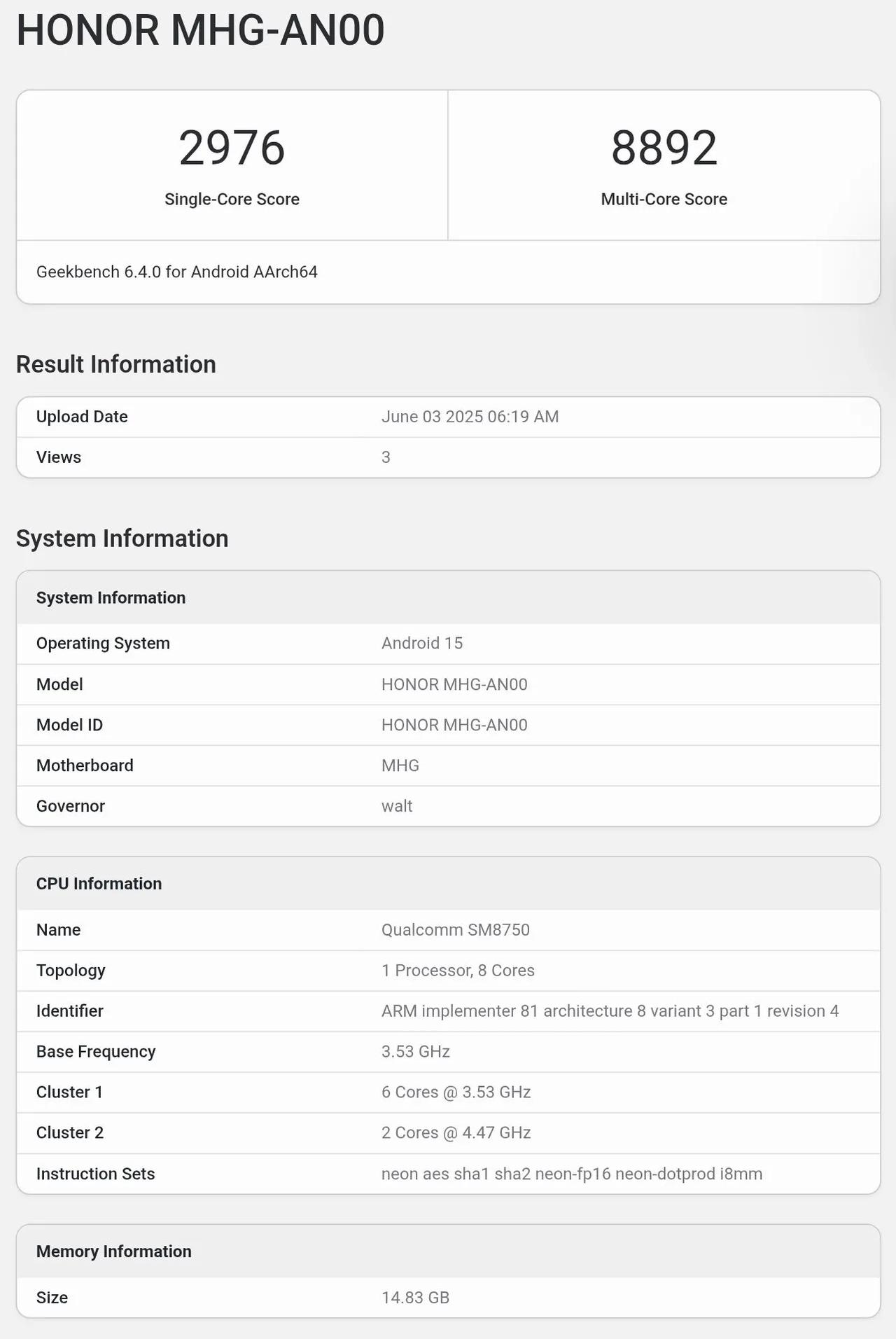896x1339 pixels.
Task: Click the CPU Information table header
Action: pos(99,884)
